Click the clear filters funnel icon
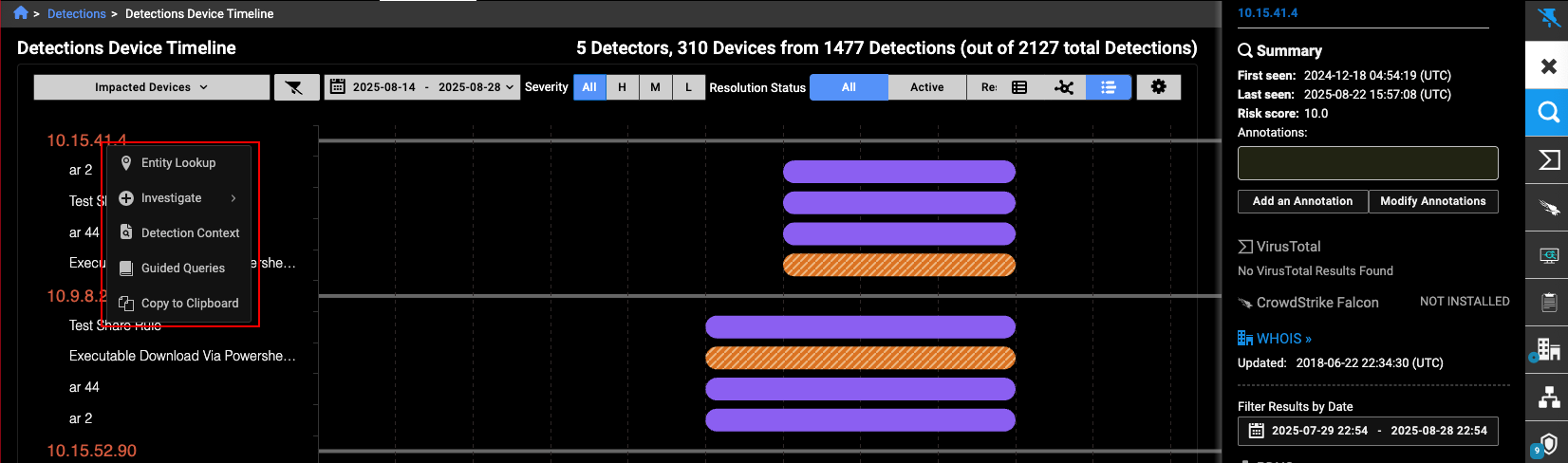 tap(295, 87)
